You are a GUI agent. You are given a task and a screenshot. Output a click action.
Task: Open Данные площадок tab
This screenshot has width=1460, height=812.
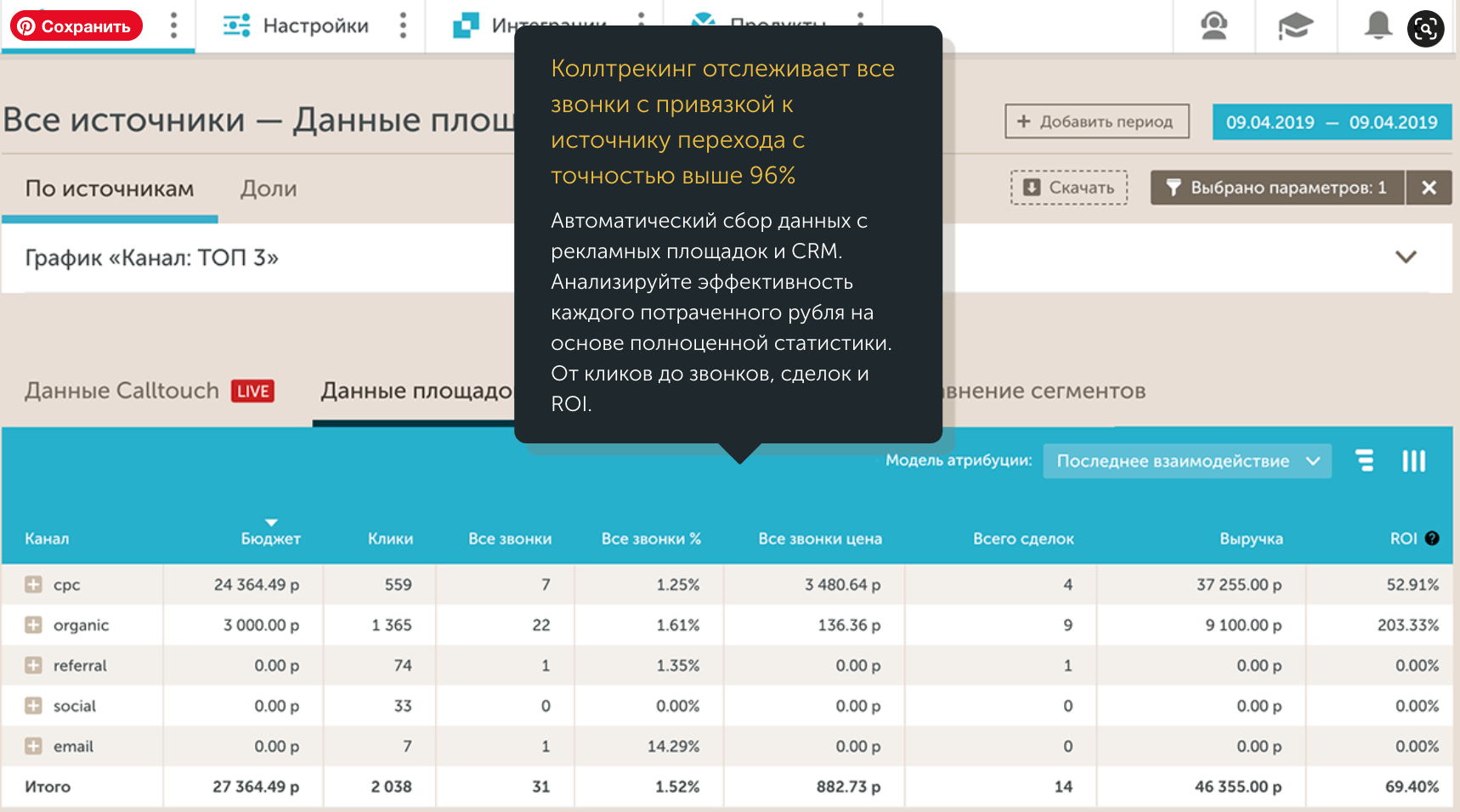click(417, 391)
